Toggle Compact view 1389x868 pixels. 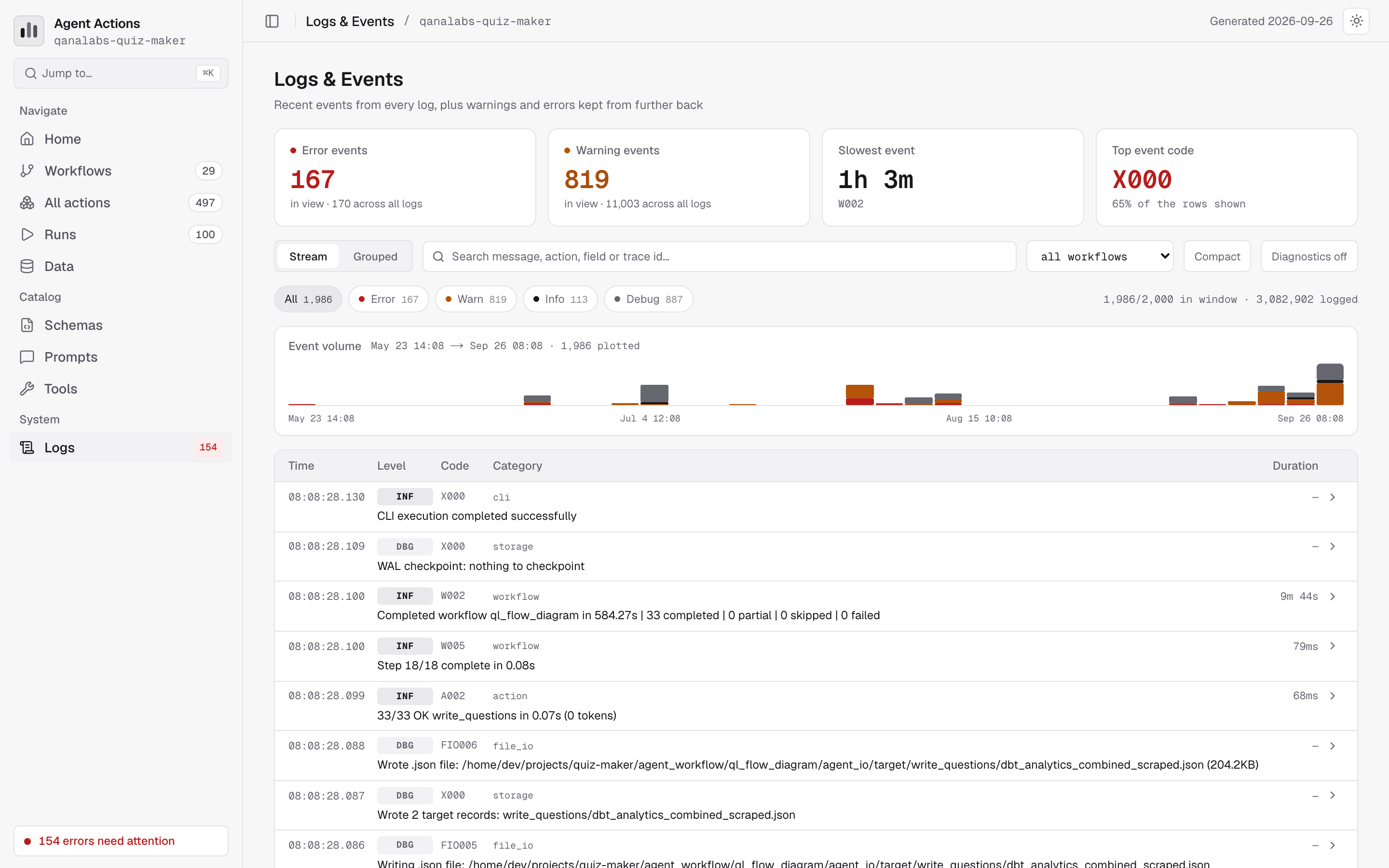1217,257
